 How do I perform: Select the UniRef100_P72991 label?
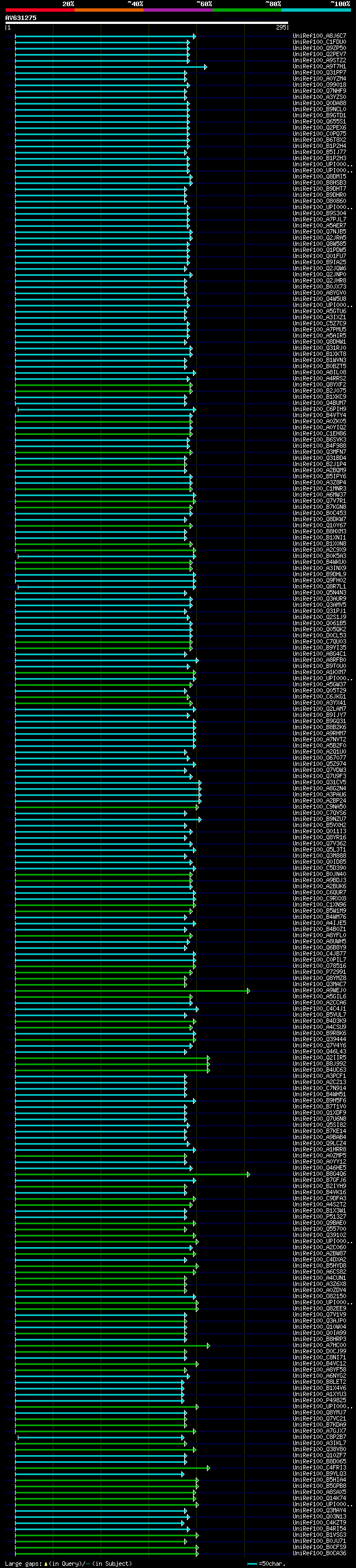[x=319, y=973]
